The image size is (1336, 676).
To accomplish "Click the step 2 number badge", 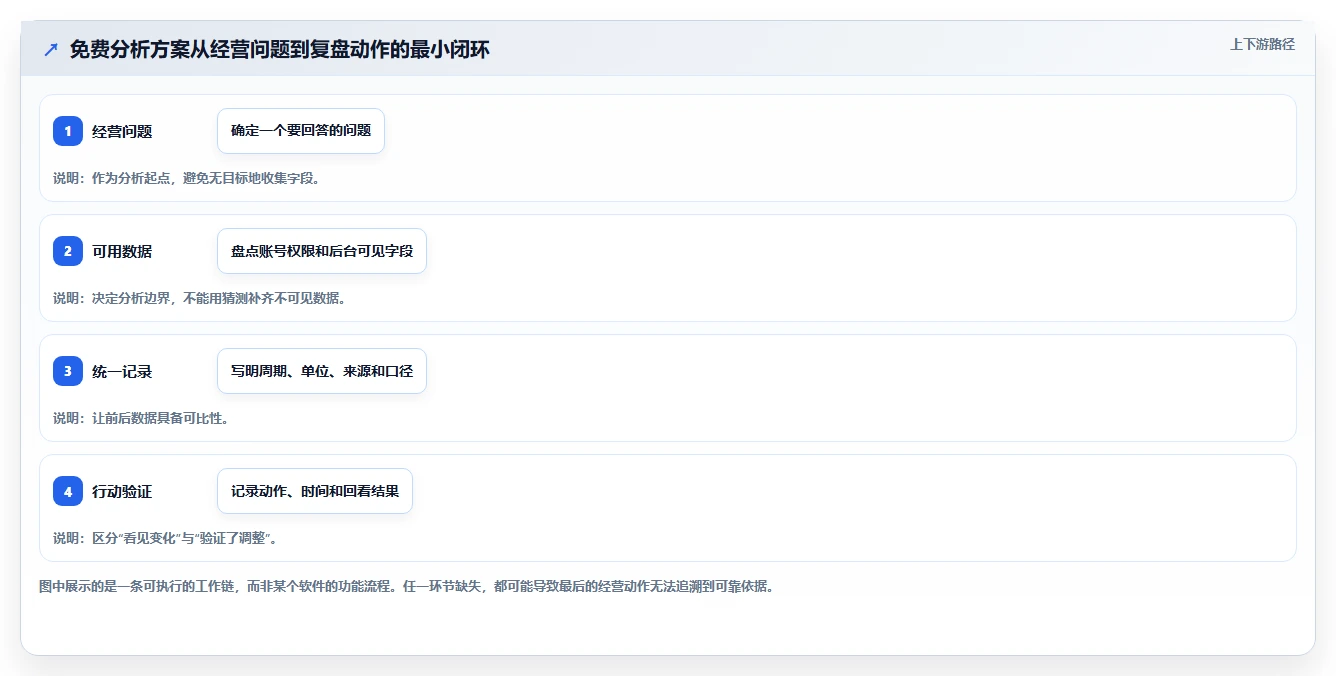I will pyautogui.click(x=68, y=251).
